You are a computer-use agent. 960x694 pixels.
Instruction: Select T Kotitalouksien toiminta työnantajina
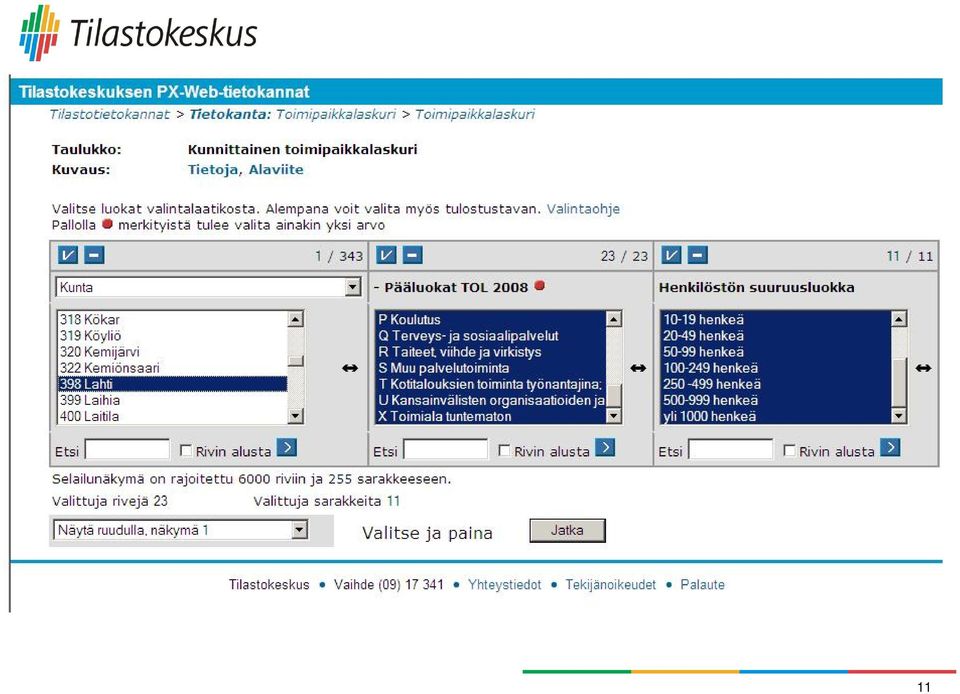click(x=490, y=384)
